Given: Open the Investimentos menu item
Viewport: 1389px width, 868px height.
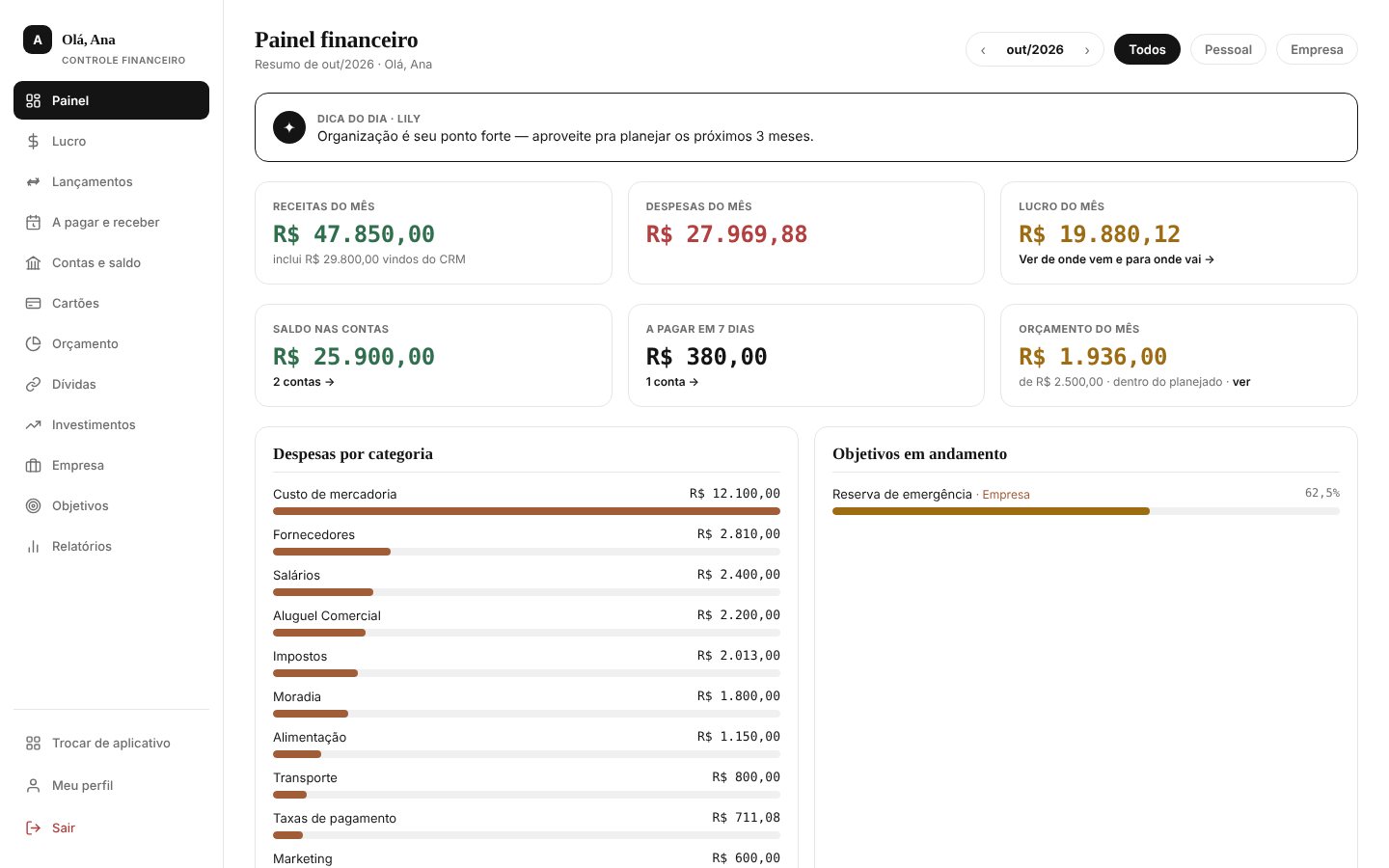Looking at the screenshot, I should tap(111, 424).
